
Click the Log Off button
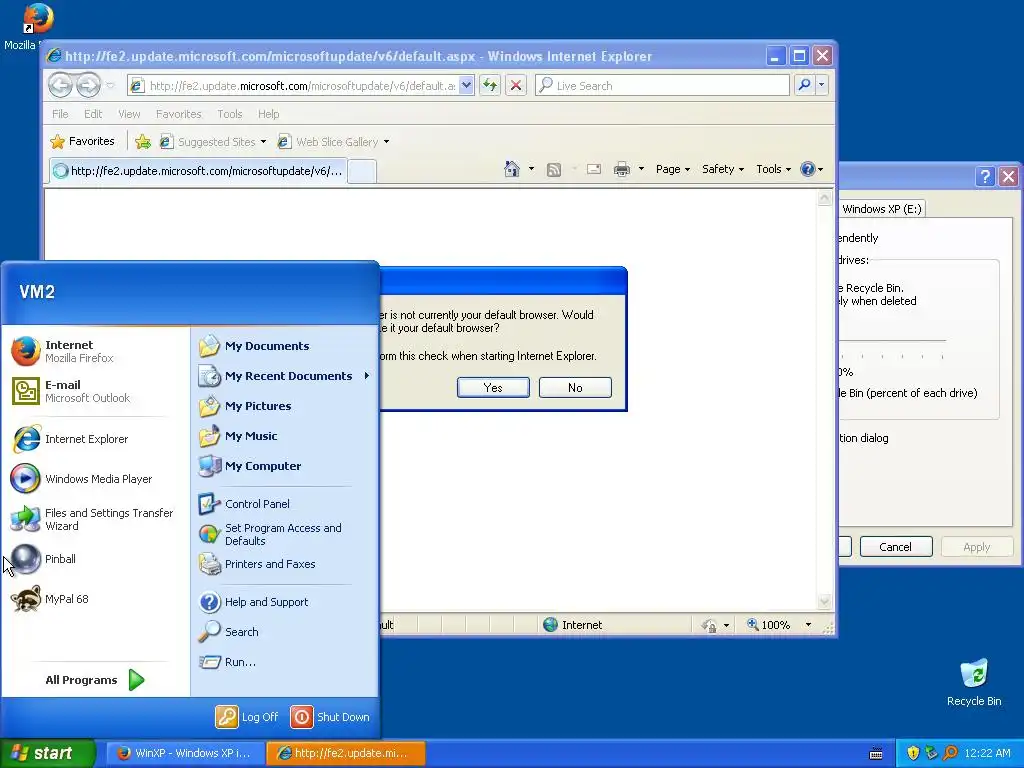click(247, 717)
